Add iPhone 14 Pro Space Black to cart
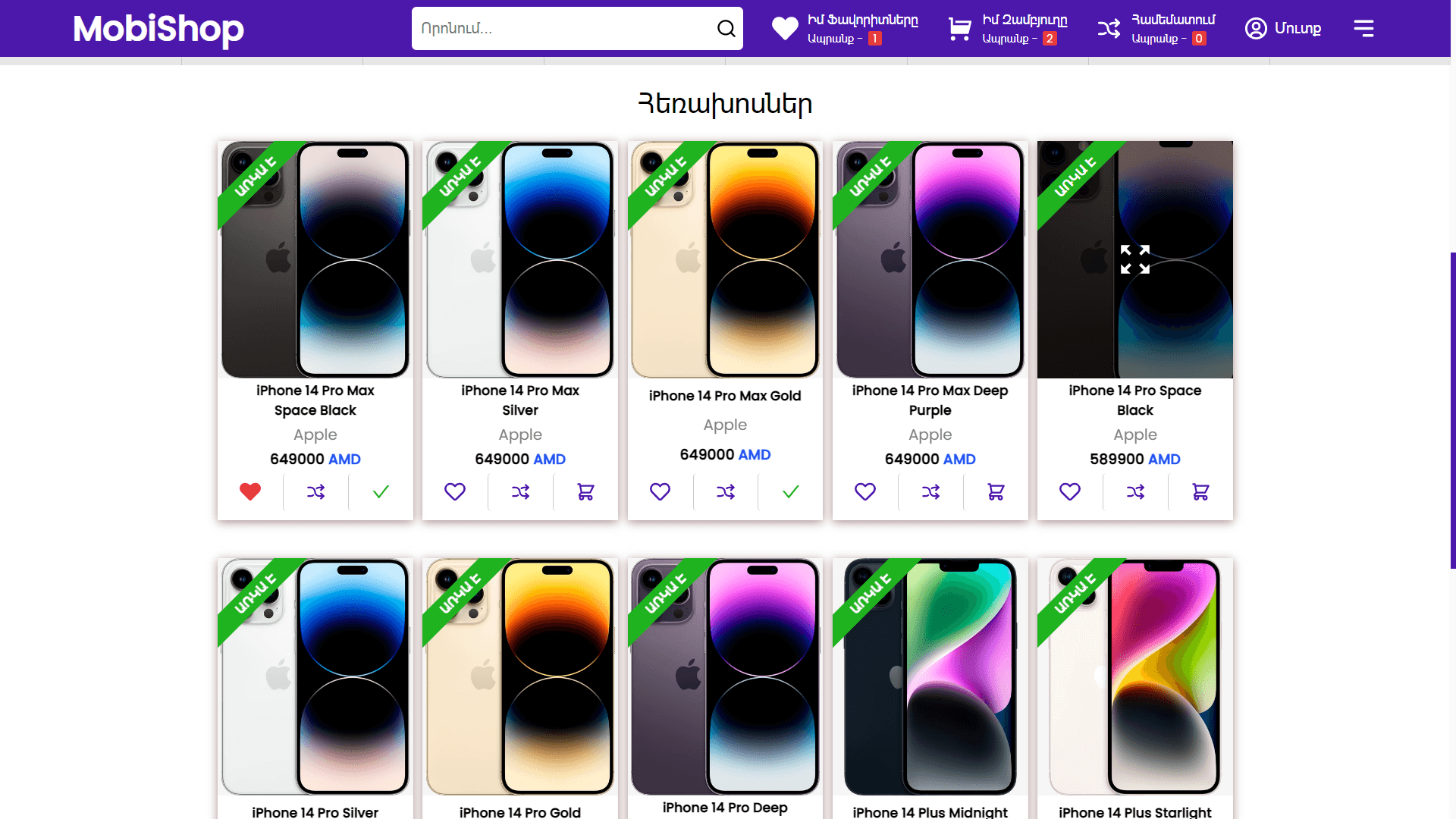This screenshot has height=819, width=1456. tap(1200, 492)
